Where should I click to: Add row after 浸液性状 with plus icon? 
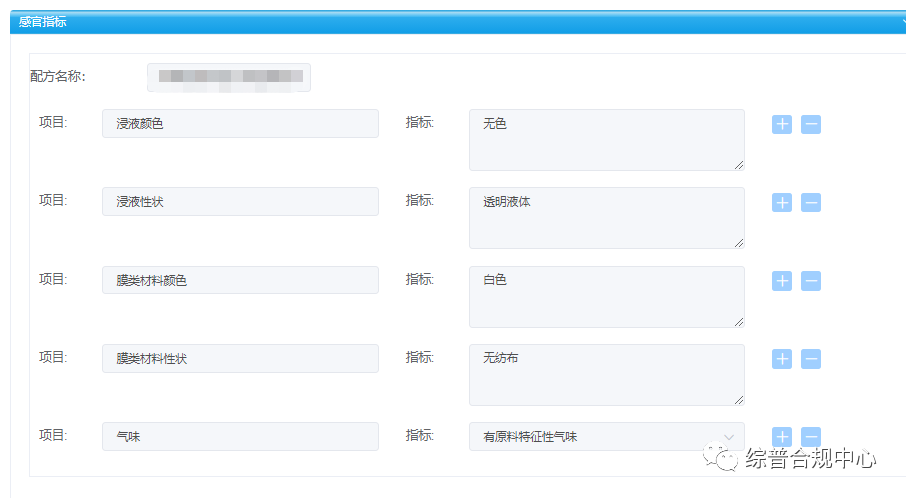(x=781, y=202)
